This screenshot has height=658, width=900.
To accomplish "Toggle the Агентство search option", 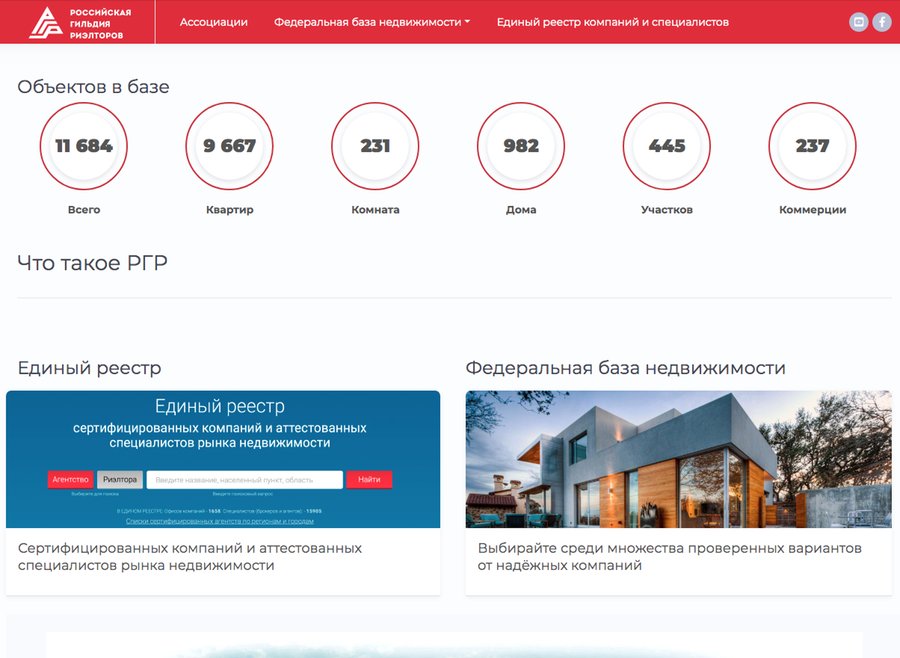I will (x=70, y=480).
